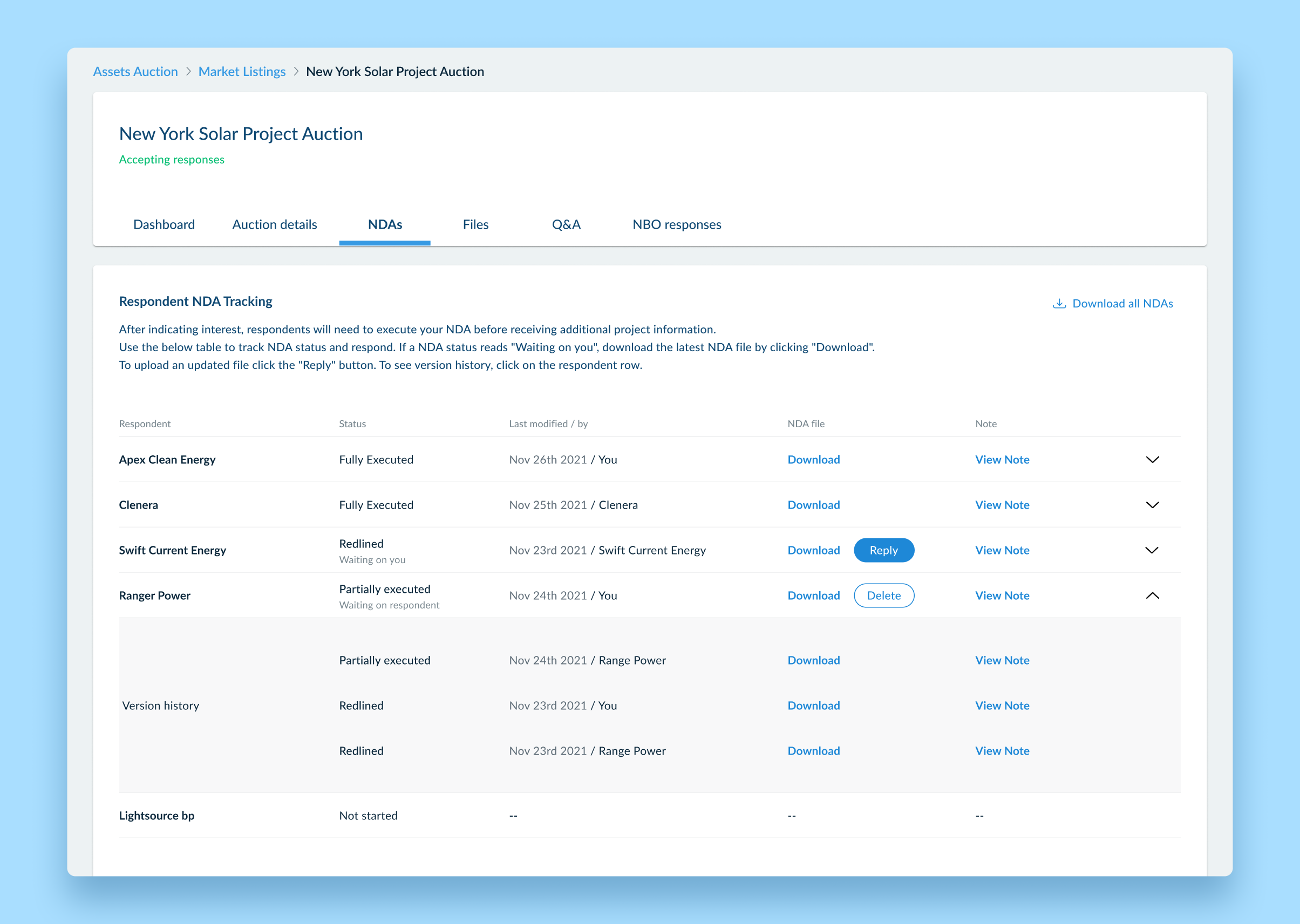Open the Files tab
This screenshot has width=1300, height=924.
475,225
